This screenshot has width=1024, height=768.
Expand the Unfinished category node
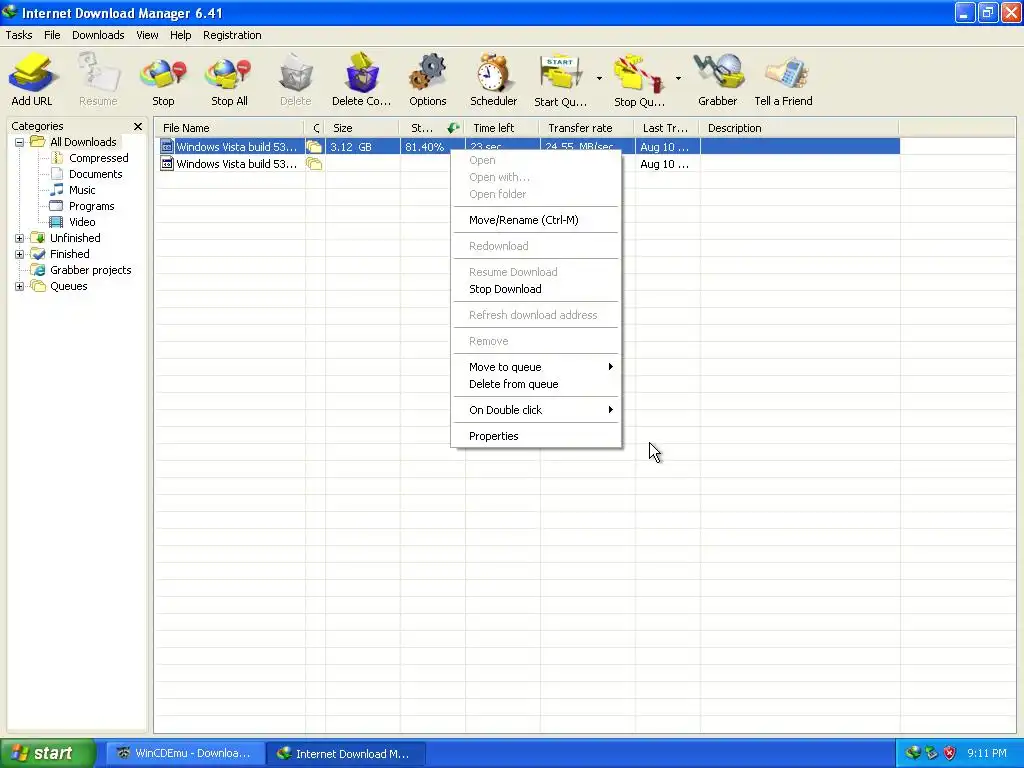point(20,238)
